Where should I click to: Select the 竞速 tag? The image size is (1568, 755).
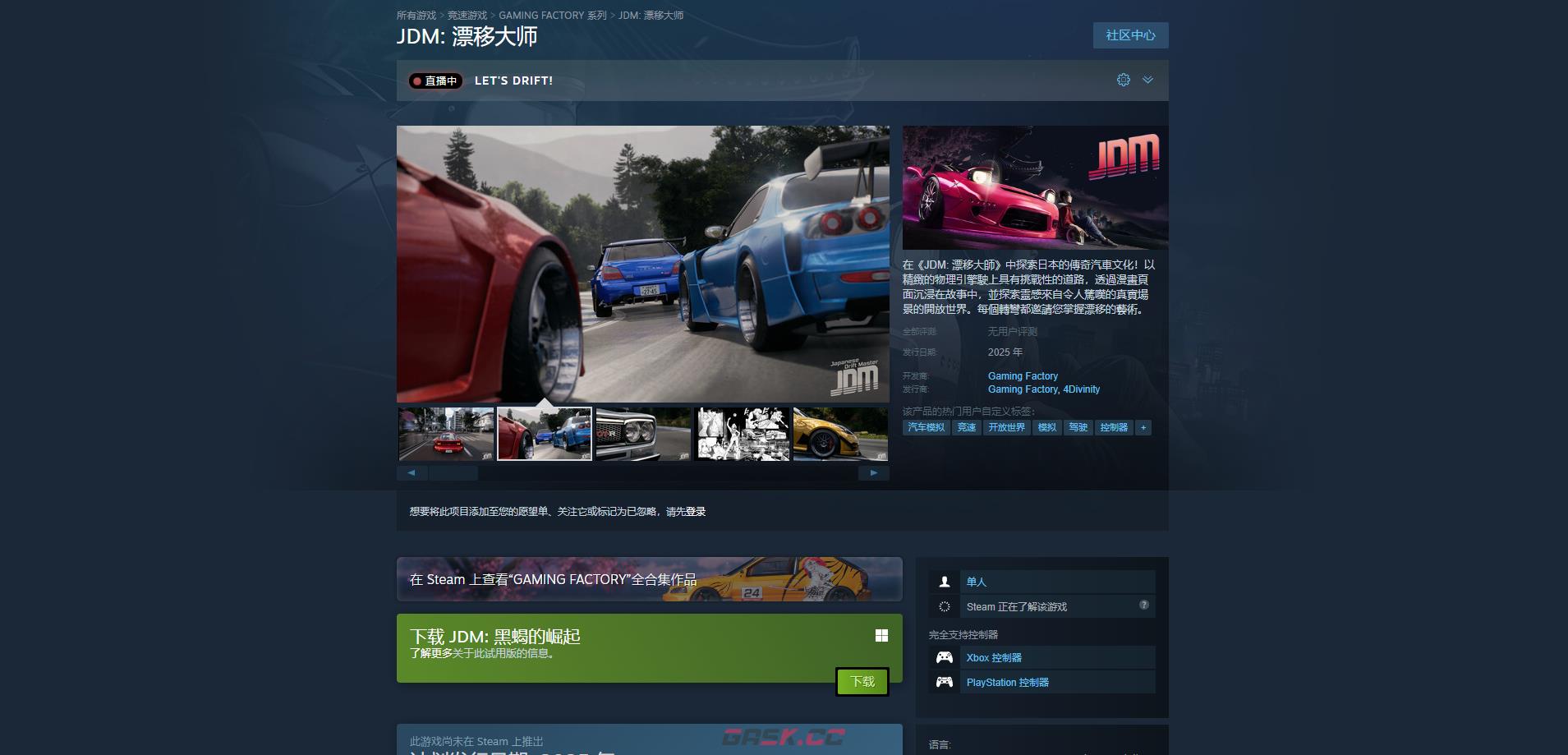click(x=967, y=427)
